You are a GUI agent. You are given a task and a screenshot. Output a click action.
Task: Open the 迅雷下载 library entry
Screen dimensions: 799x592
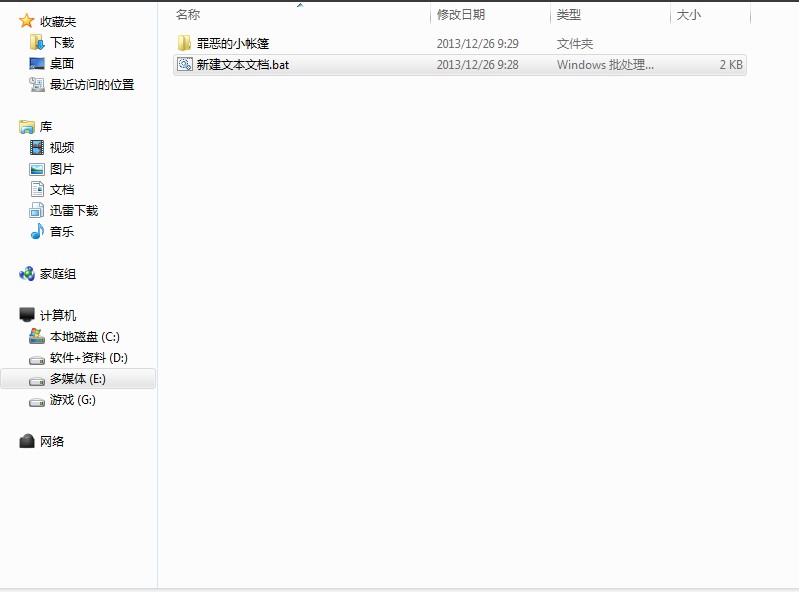pyautogui.click(x=73, y=211)
